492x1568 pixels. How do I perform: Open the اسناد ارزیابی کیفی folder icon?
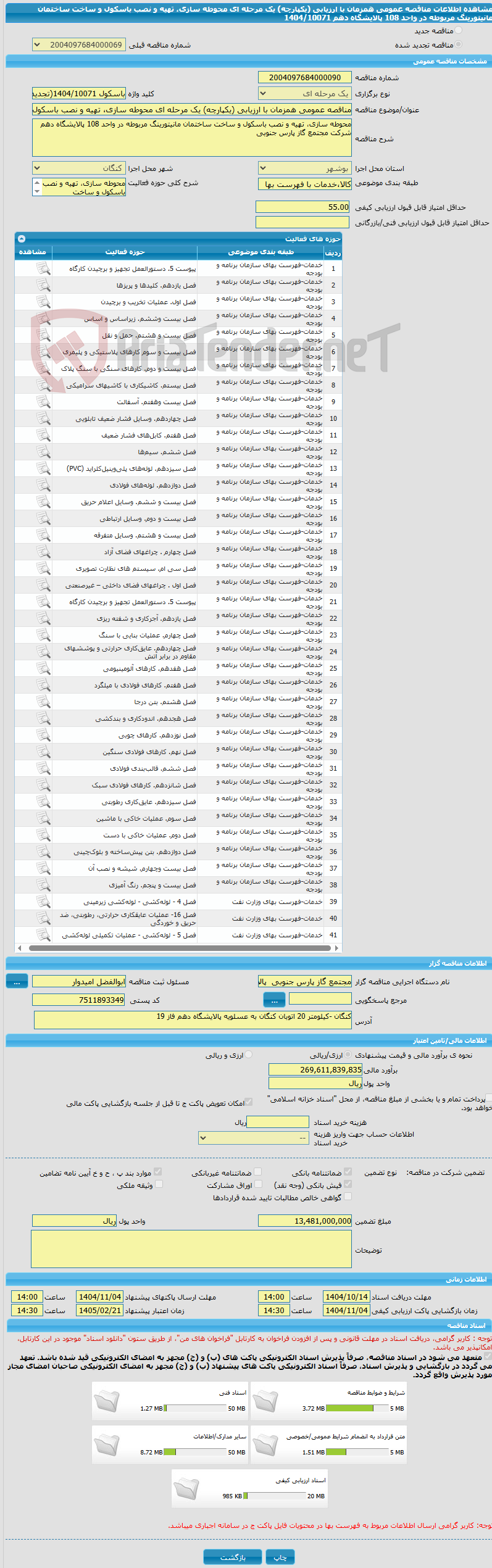pyautogui.click(x=186, y=1488)
